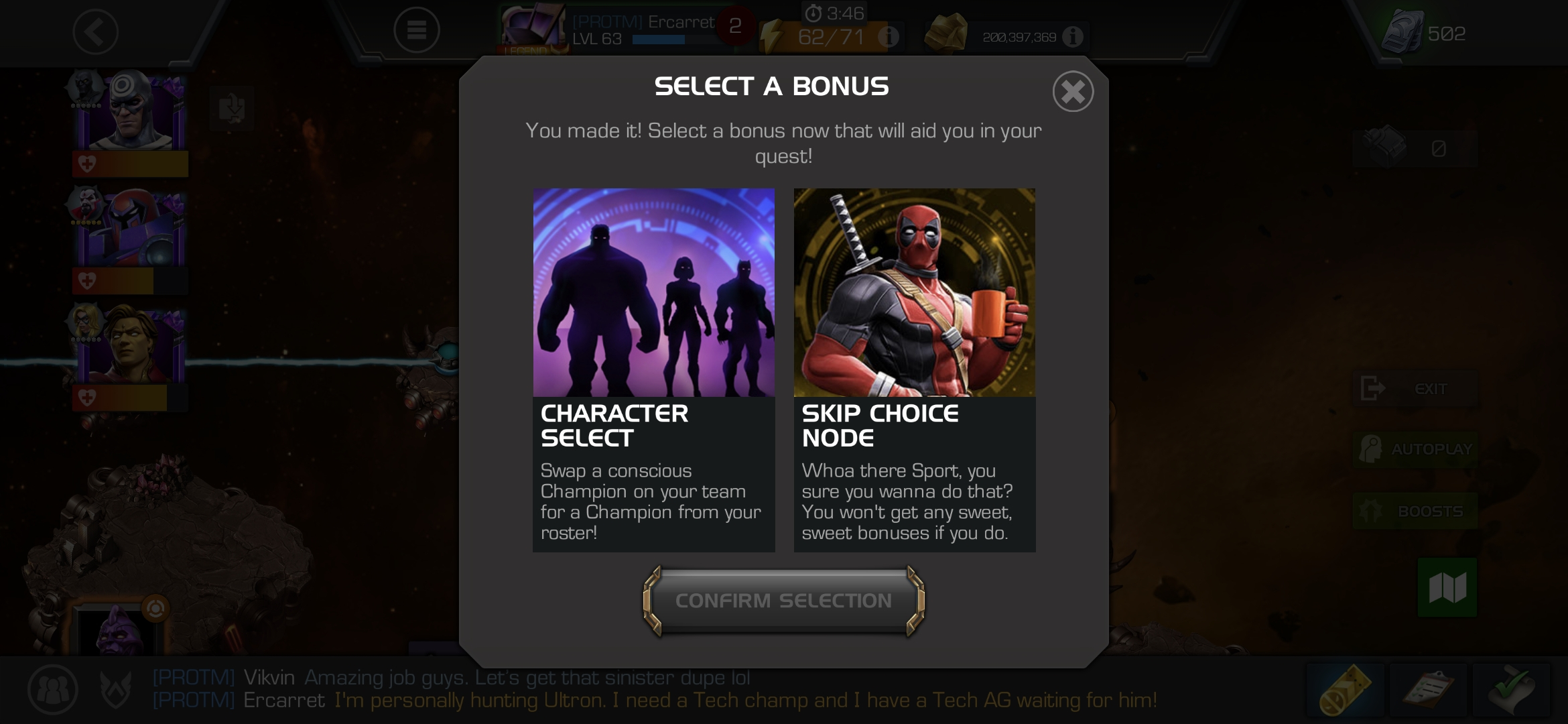Open the Boosts panel

tap(1415, 511)
